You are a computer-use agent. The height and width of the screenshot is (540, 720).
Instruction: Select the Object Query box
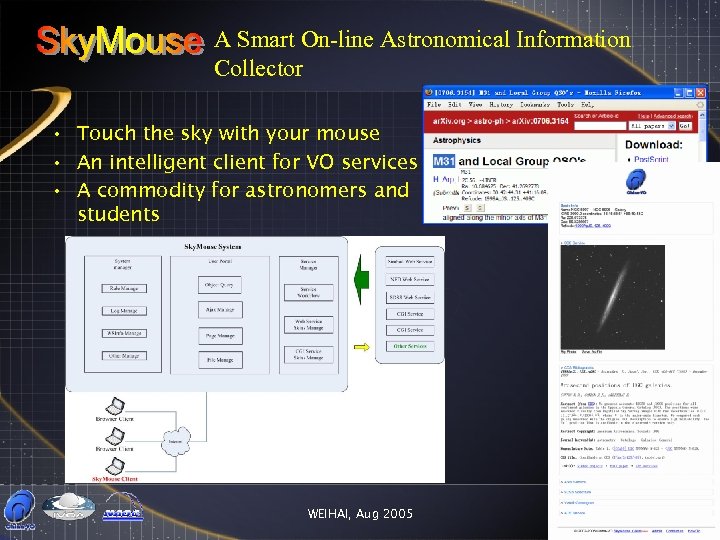click(x=219, y=285)
